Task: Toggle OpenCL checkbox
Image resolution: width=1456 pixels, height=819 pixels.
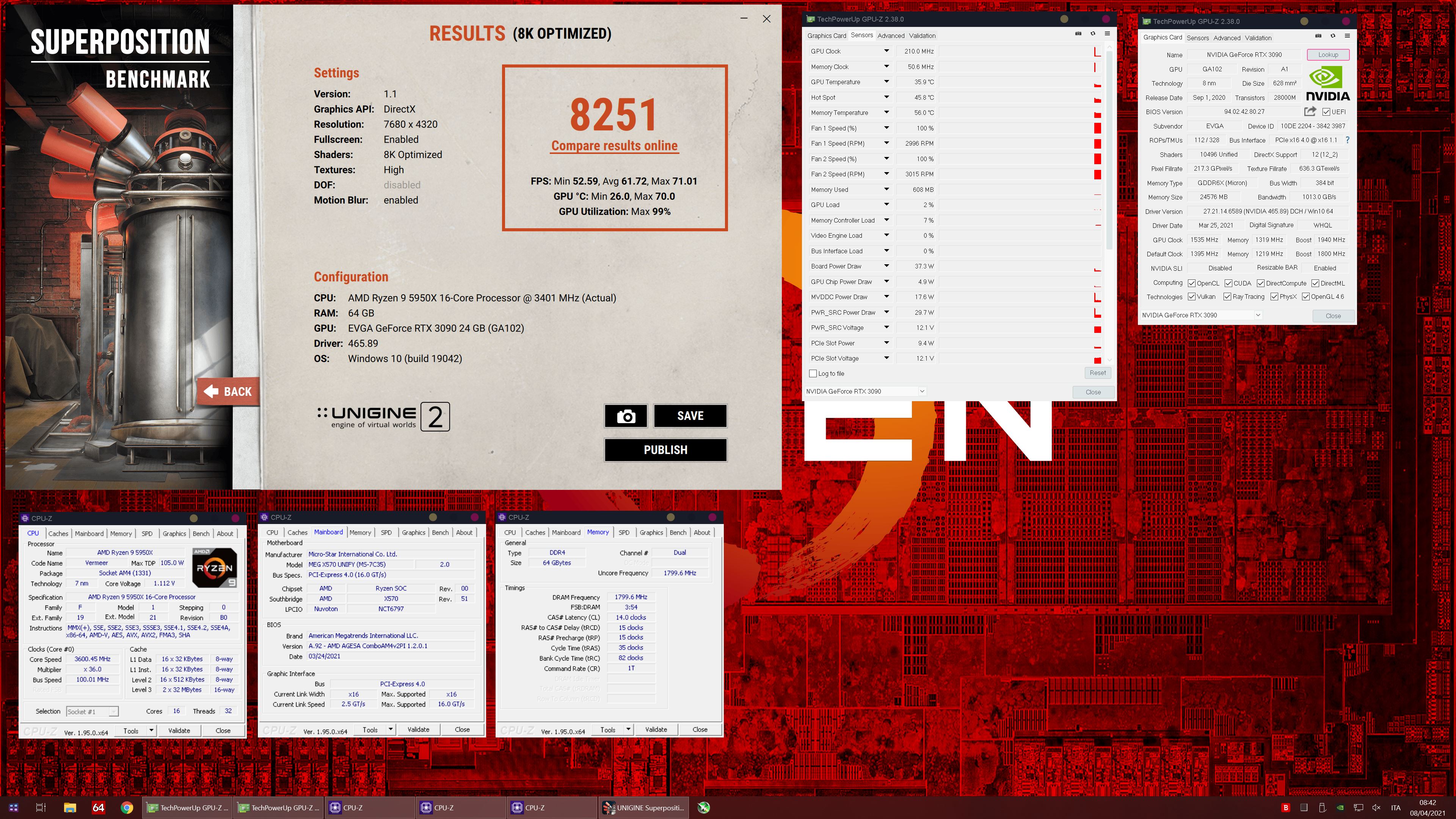Action: pyautogui.click(x=1191, y=283)
